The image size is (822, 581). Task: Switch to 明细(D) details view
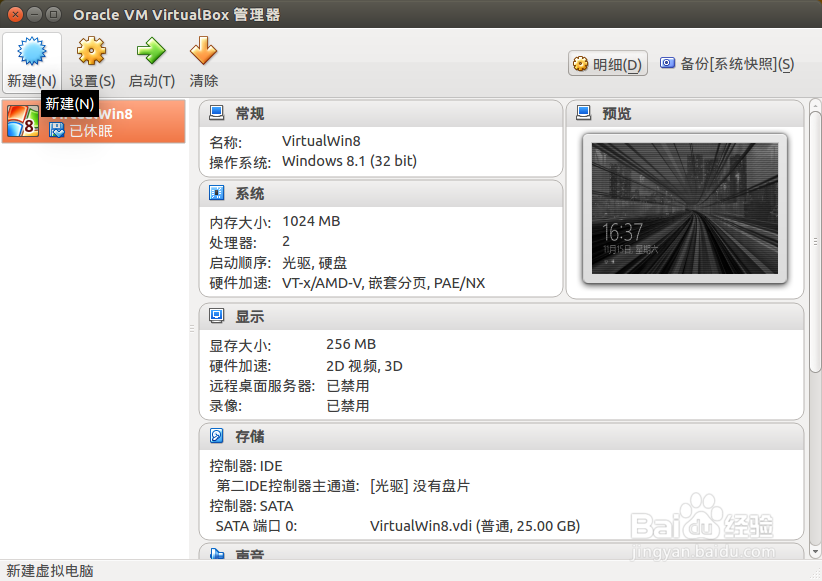(x=608, y=64)
